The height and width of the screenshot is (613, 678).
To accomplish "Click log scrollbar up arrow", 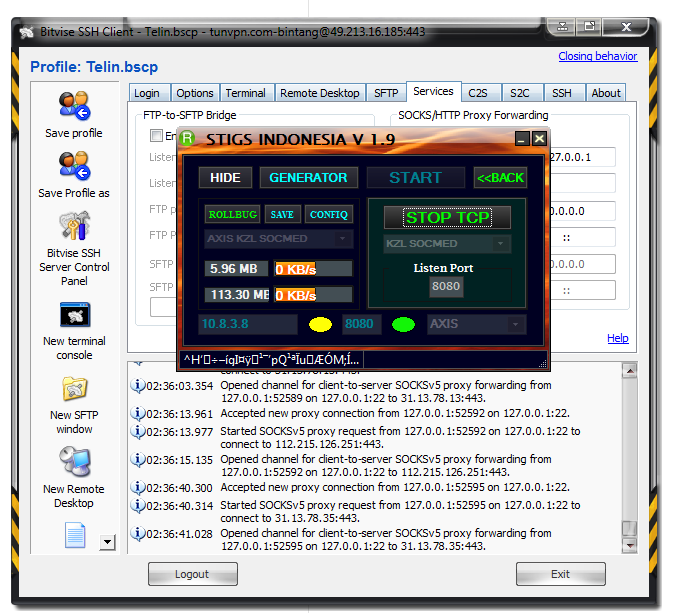I will tap(630, 370).
